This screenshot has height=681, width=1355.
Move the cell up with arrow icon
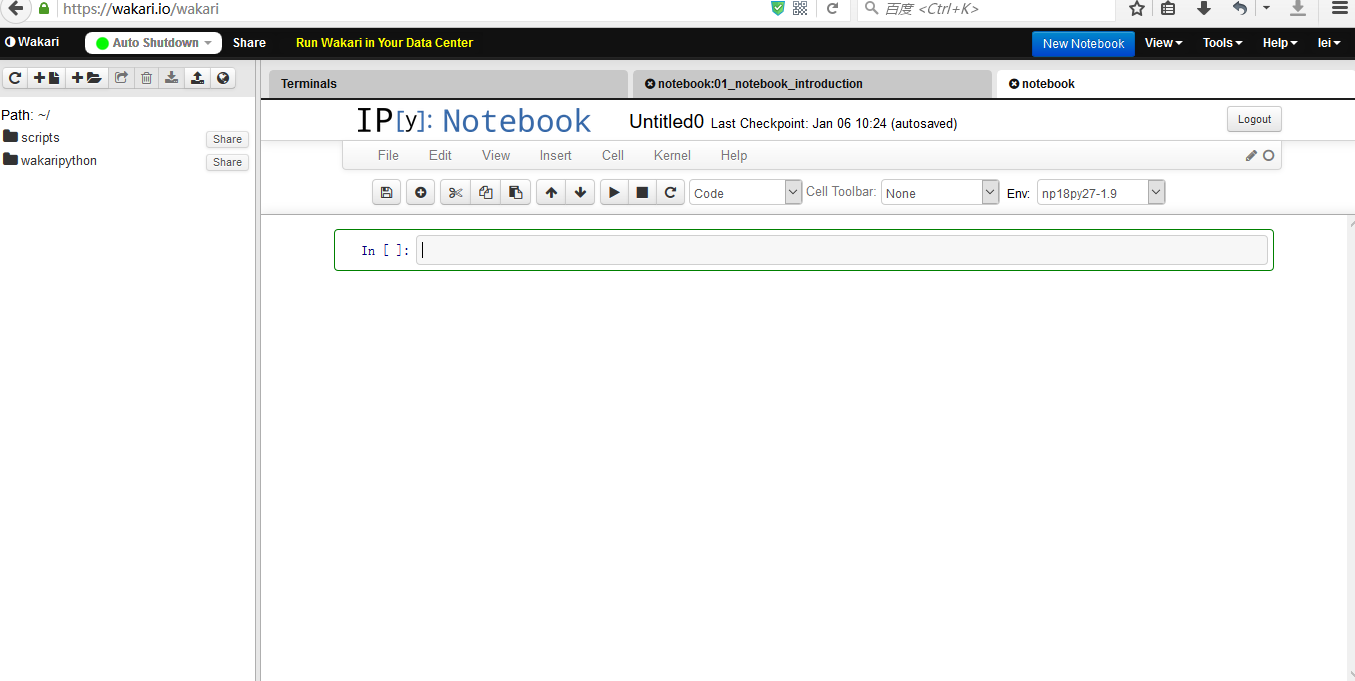551,192
